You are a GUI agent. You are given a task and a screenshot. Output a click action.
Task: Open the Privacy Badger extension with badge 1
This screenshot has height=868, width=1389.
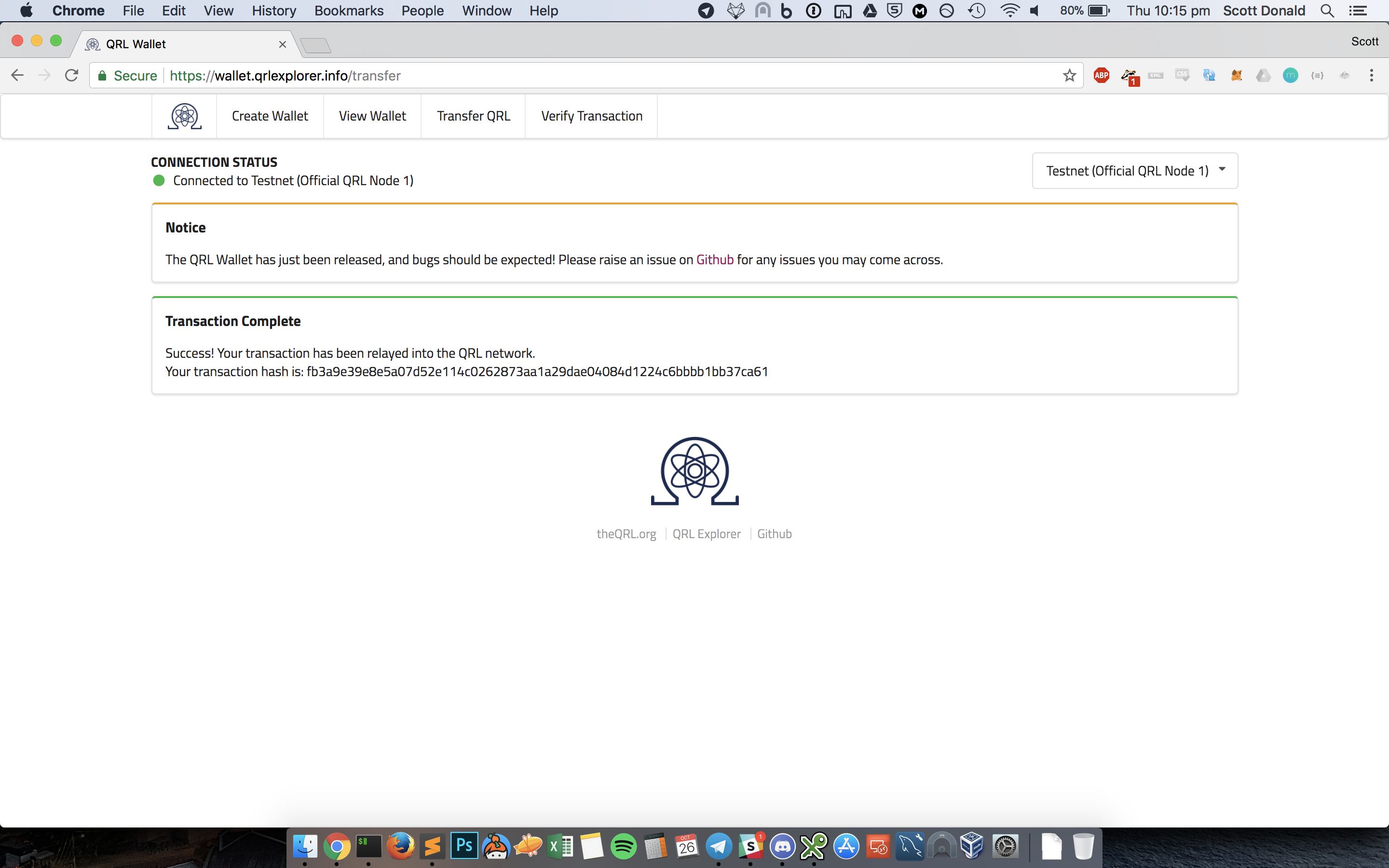1130,77
